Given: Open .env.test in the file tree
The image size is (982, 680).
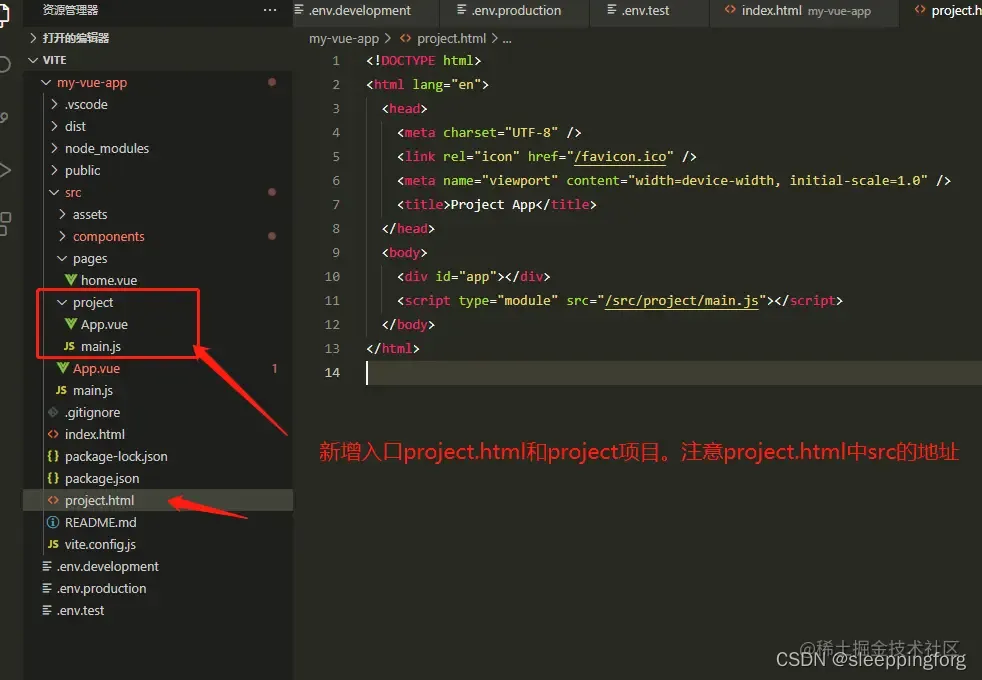Looking at the screenshot, I should [x=80, y=610].
